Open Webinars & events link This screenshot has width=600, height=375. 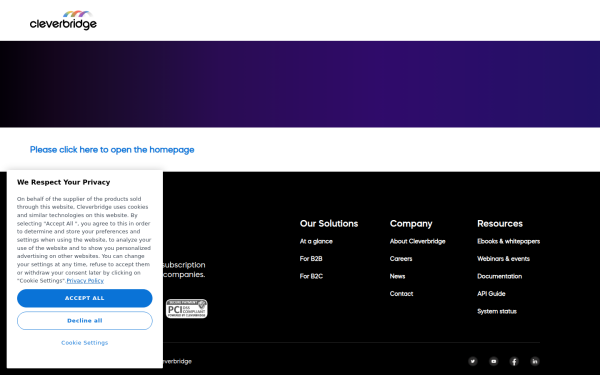[504, 259]
